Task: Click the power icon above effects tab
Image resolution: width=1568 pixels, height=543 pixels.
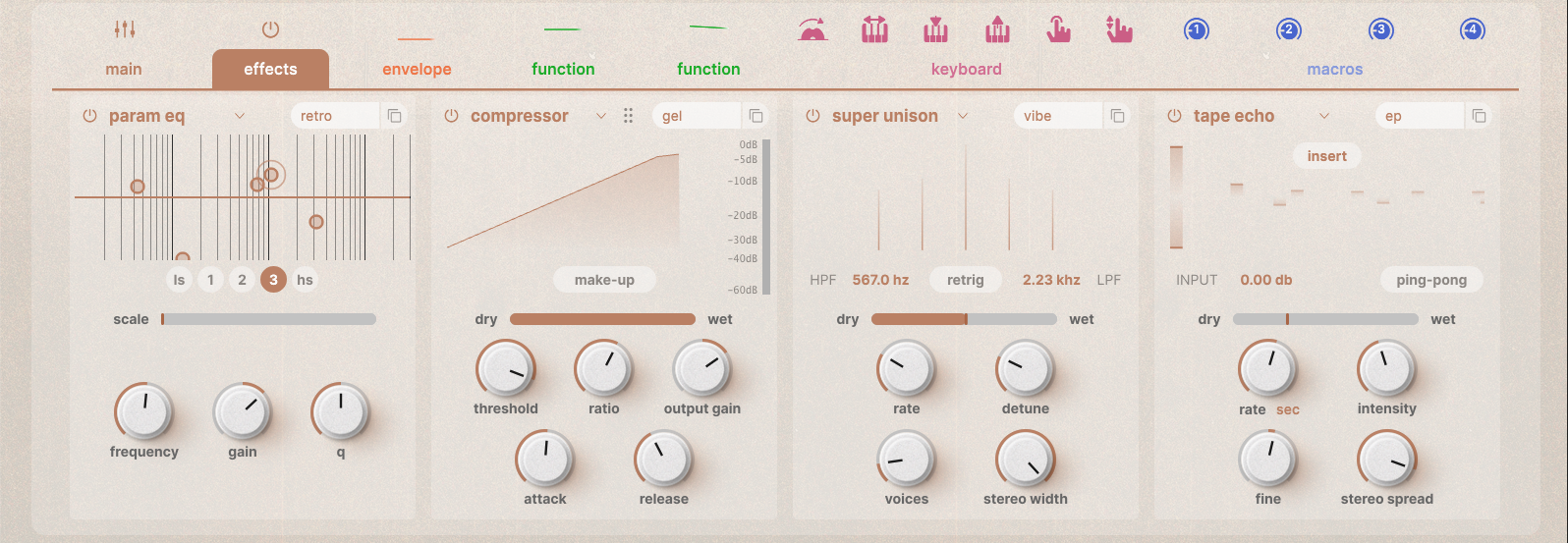Action: (270, 29)
